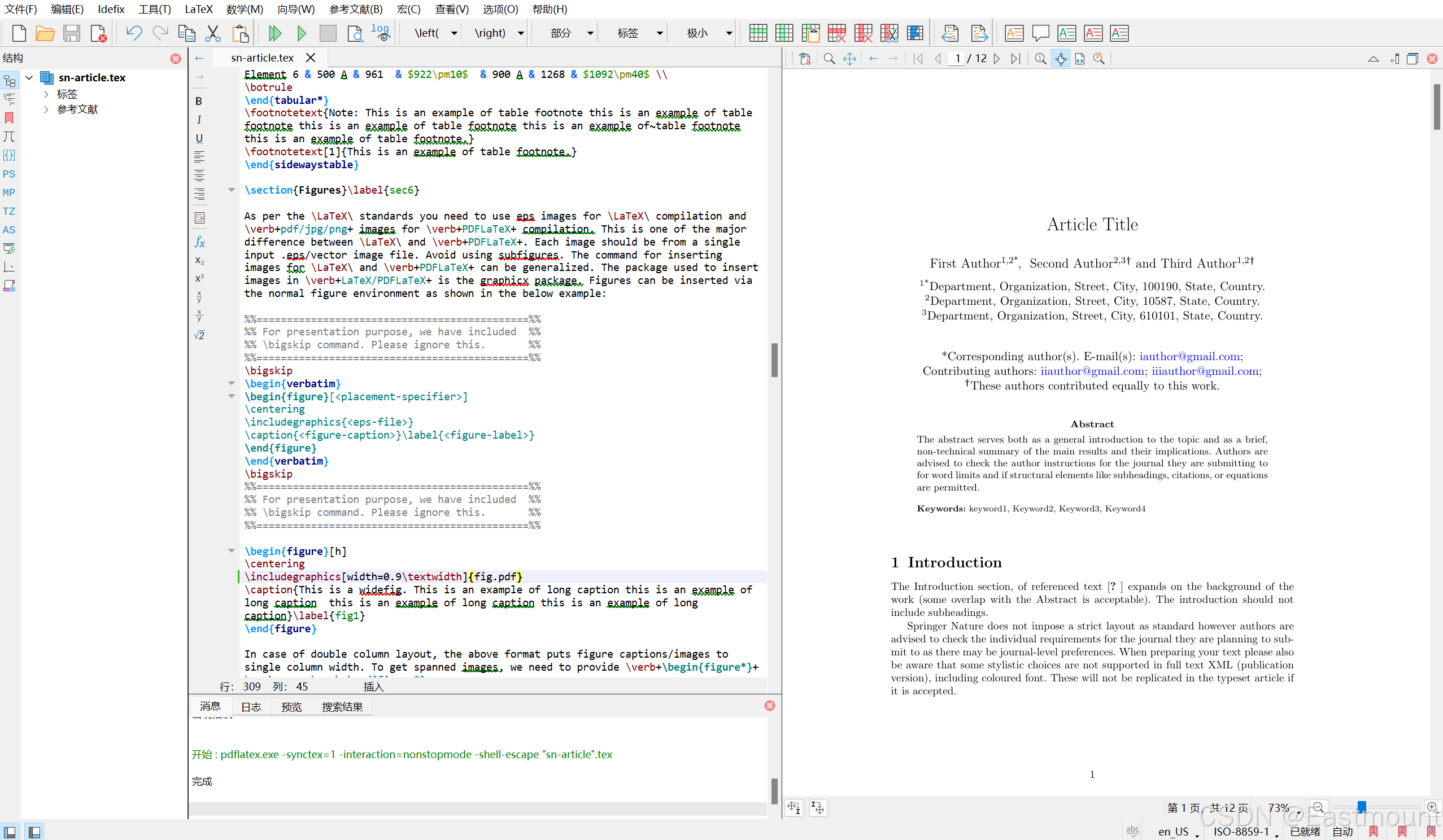Image resolution: width=1443 pixels, height=840 pixels.
Task: Go to next PDF page arrow
Action: click(x=997, y=58)
